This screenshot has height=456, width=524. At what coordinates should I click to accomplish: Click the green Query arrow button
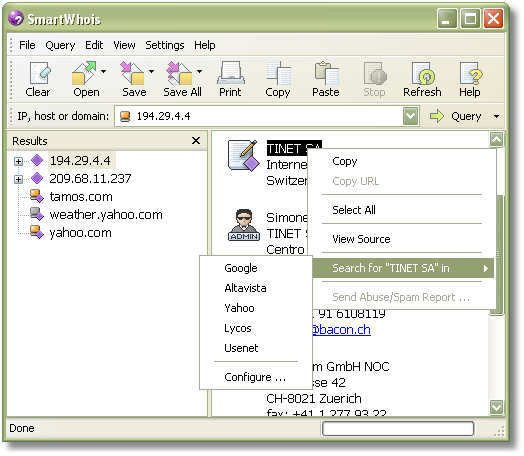[436, 116]
